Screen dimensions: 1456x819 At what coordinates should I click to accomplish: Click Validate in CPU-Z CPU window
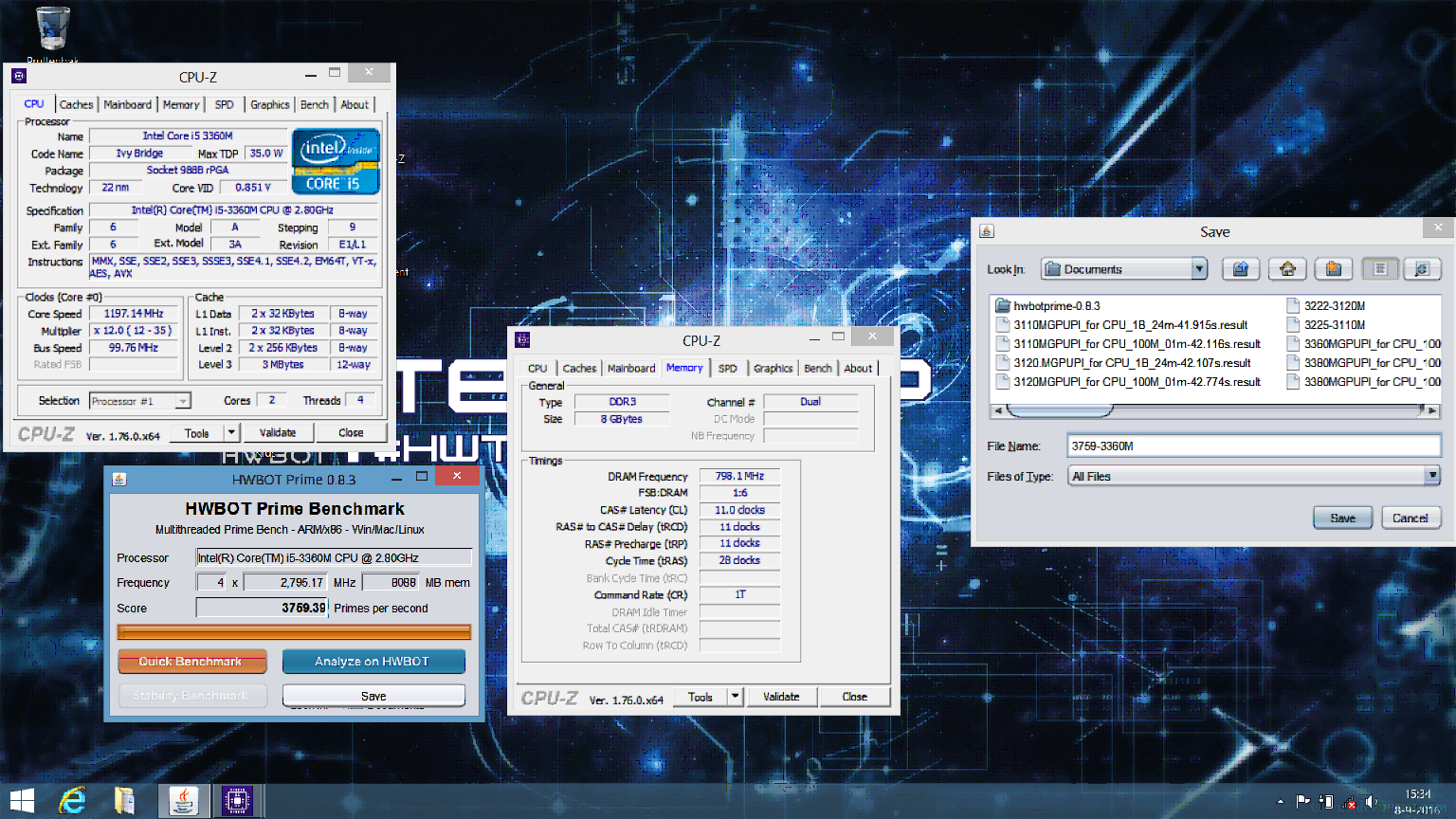click(278, 432)
